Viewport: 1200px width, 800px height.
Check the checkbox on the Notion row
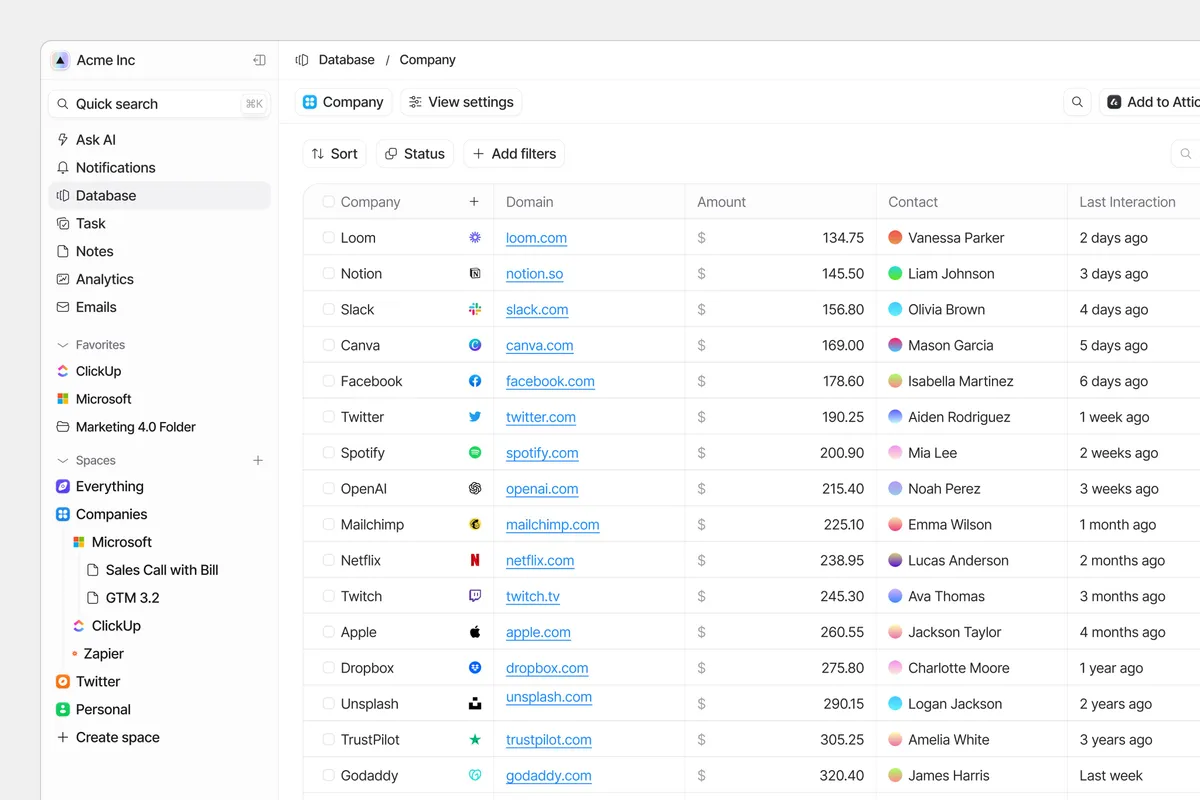(327, 273)
